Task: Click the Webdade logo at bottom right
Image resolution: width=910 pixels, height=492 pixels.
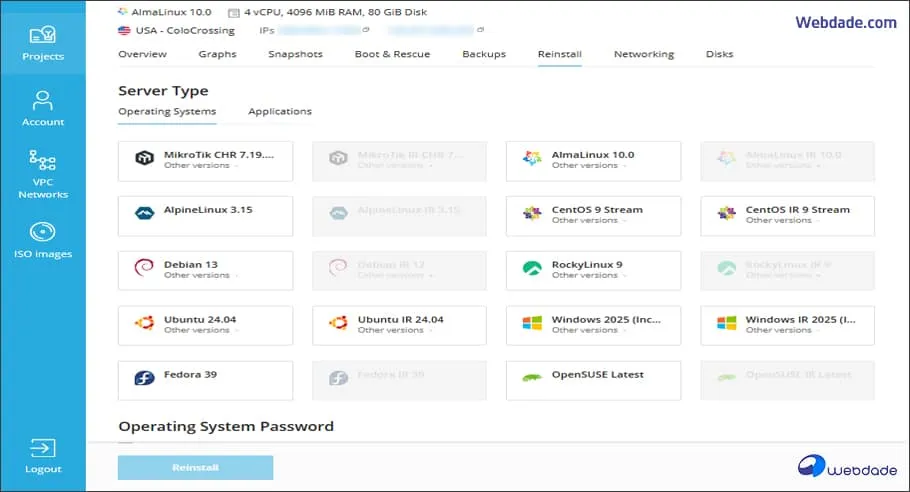Action: (847, 466)
